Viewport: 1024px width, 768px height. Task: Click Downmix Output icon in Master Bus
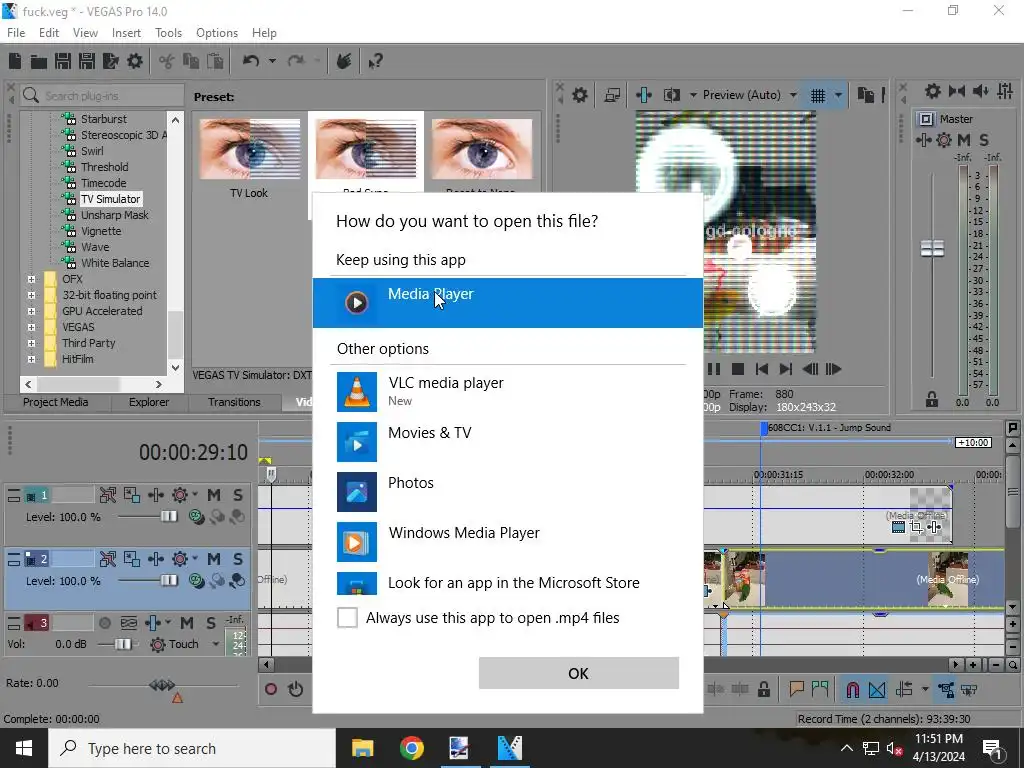coord(957,91)
